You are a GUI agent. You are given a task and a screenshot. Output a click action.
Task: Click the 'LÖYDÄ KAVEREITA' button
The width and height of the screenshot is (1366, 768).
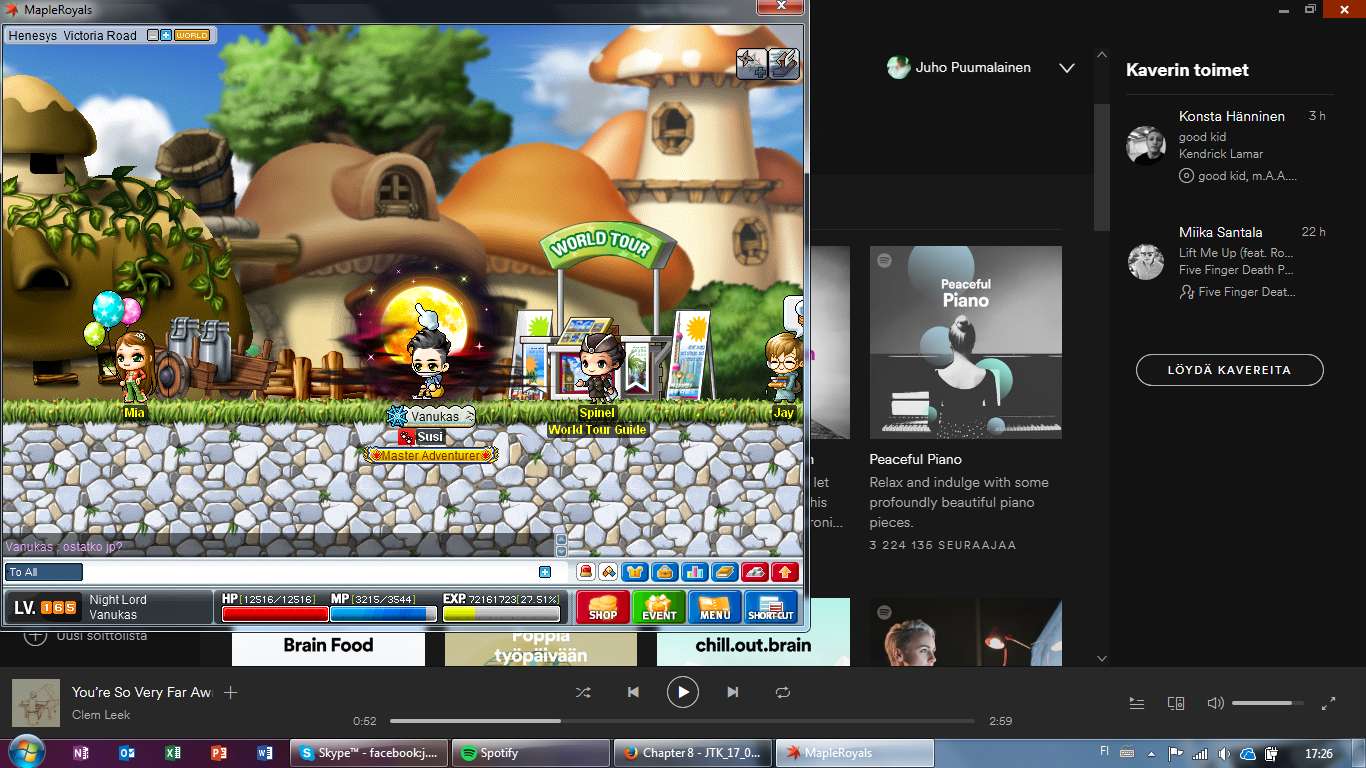[x=1230, y=370]
